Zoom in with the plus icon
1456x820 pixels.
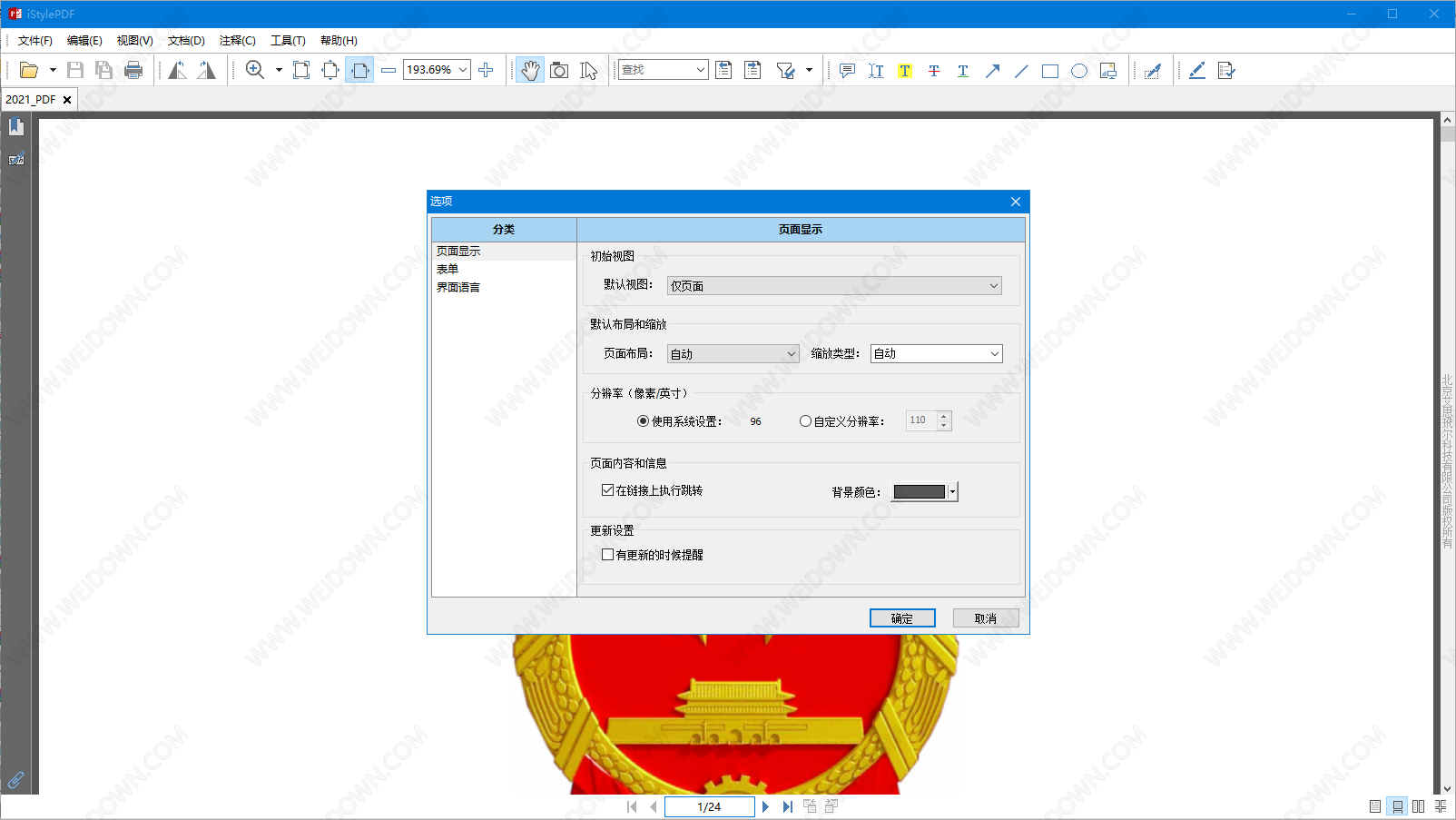coord(486,70)
